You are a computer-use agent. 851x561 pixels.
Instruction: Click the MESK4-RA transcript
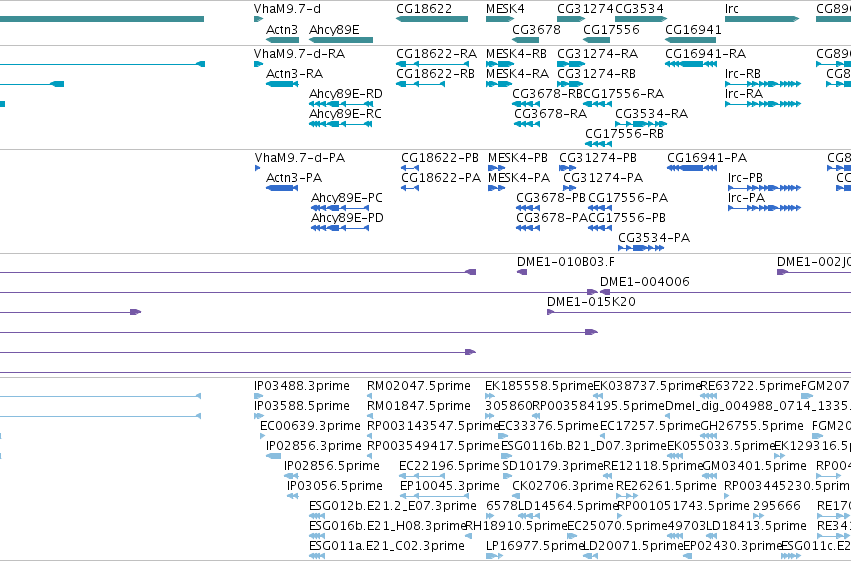coord(499,84)
